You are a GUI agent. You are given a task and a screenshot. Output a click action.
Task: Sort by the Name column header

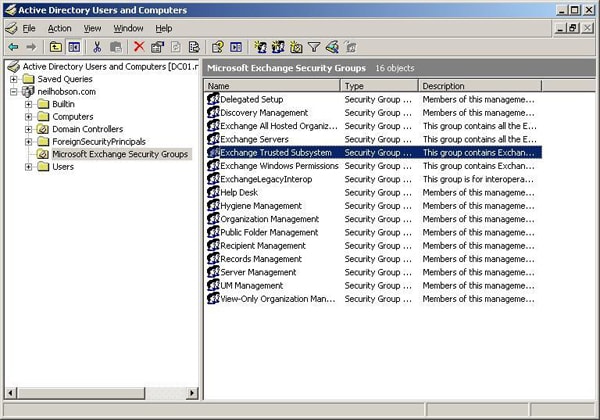point(272,86)
